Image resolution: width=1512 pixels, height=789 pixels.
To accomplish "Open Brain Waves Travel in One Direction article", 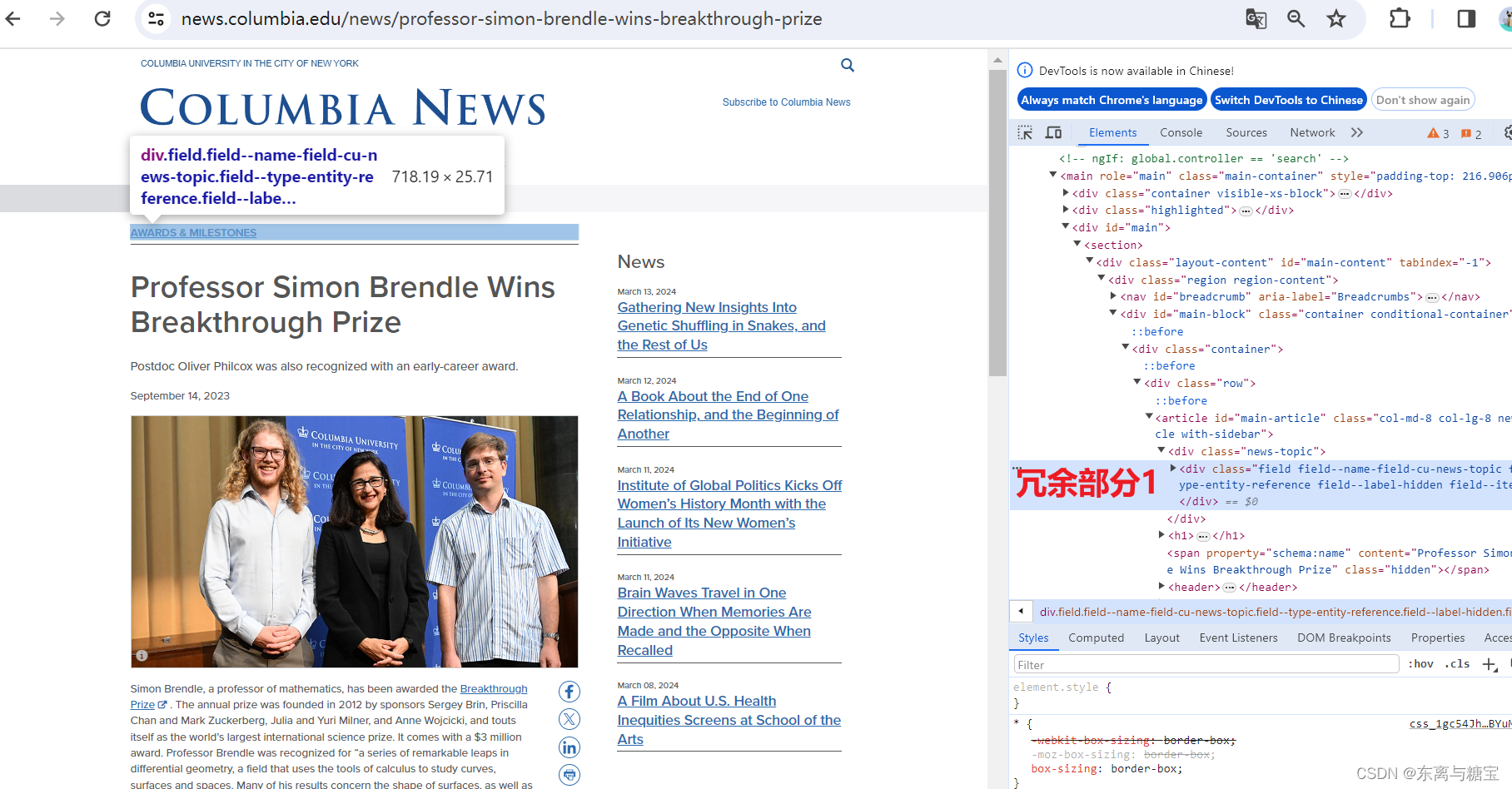I will pos(714,622).
